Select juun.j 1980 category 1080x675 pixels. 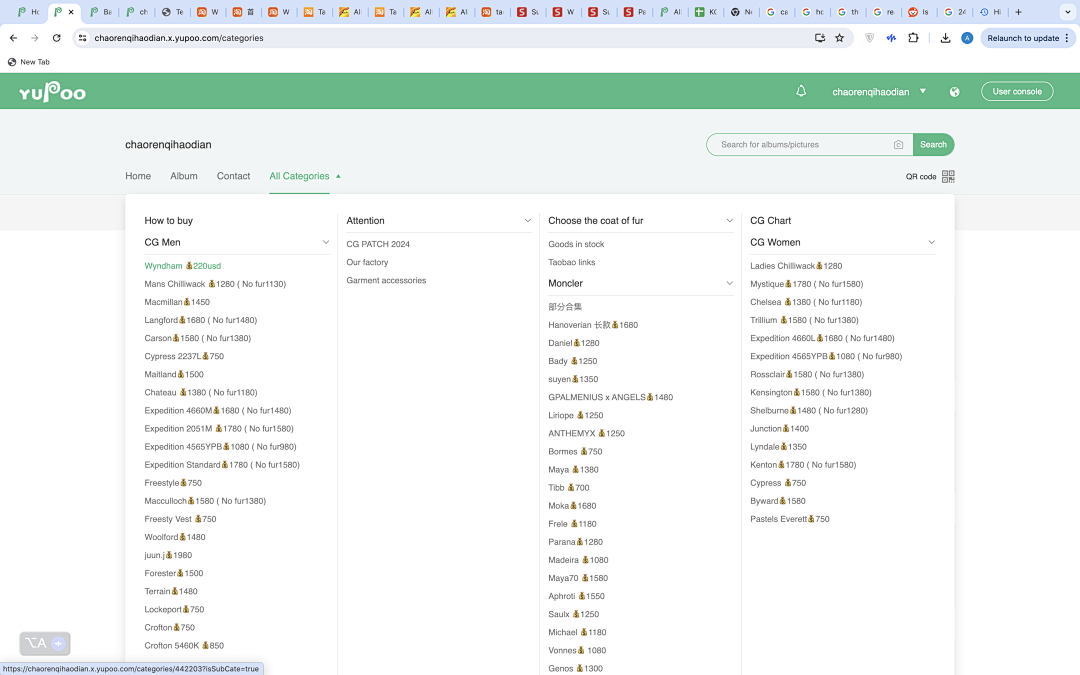(168, 555)
